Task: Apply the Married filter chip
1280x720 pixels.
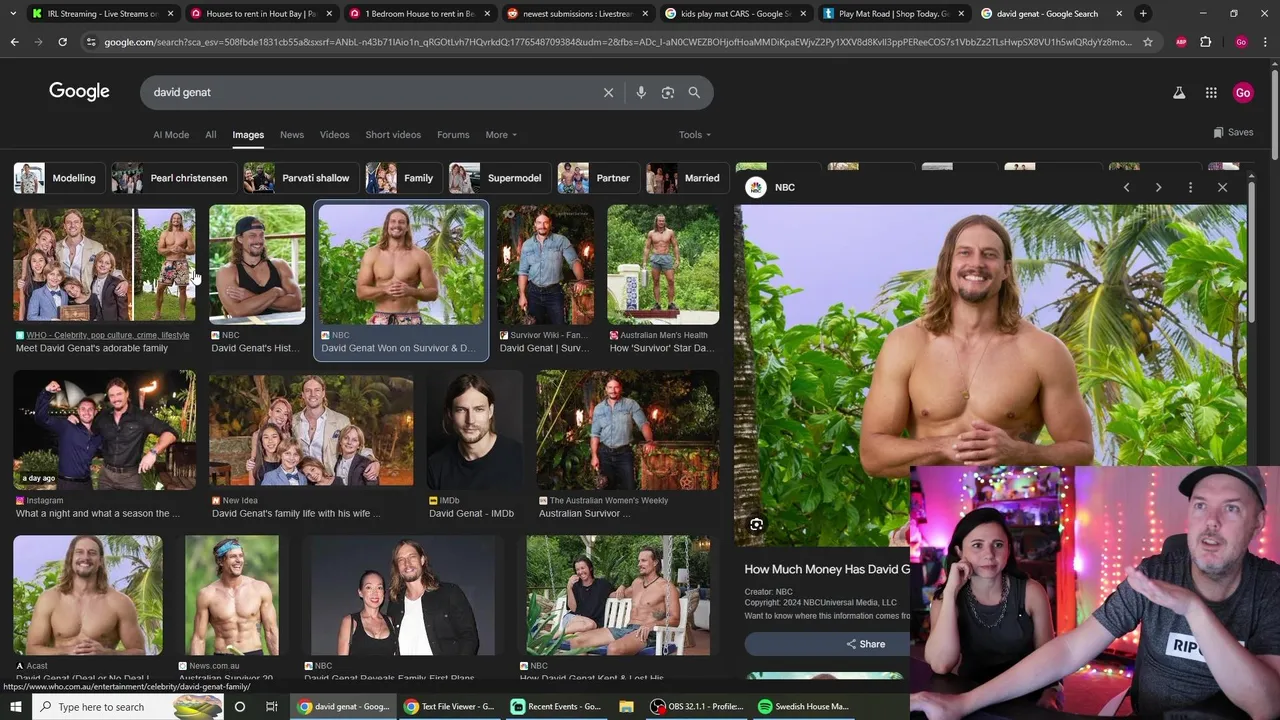Action: click(x=687, y=178)
